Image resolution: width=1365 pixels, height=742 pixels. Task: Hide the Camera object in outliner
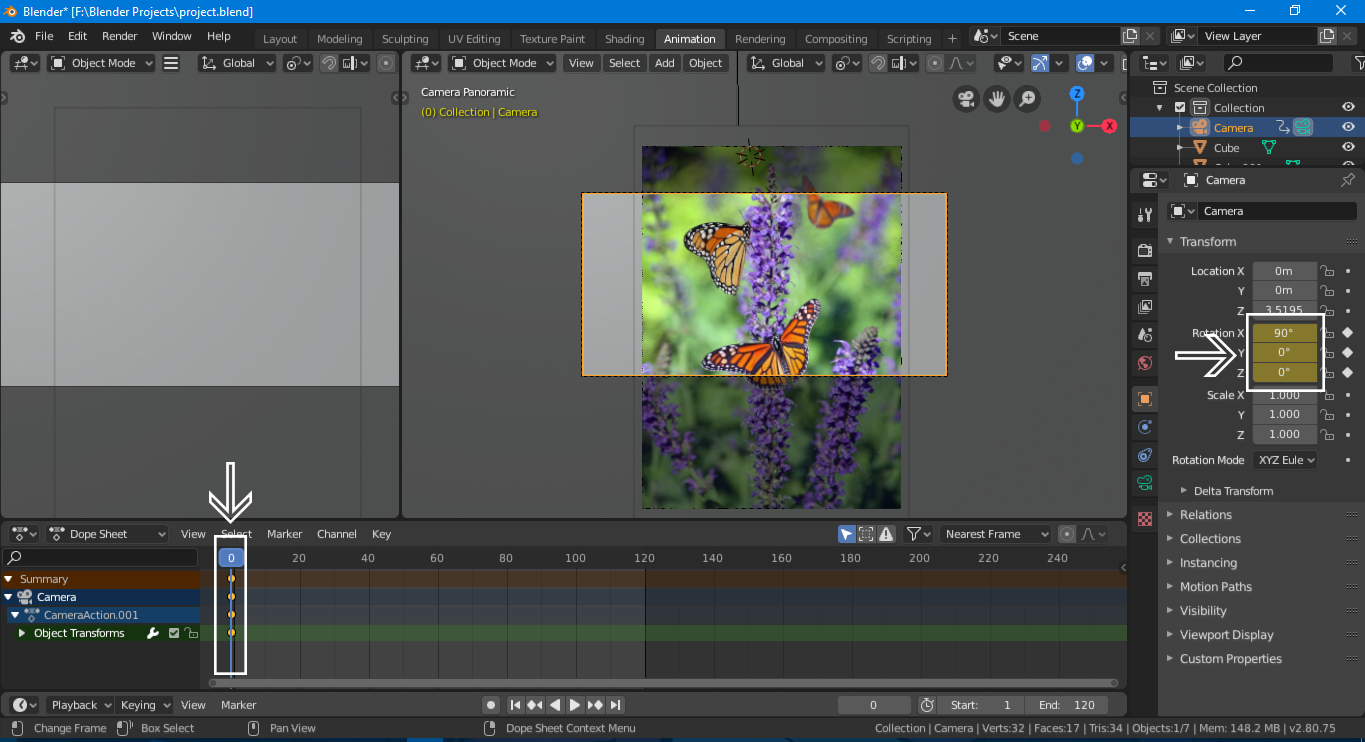tap(1348, 128)
